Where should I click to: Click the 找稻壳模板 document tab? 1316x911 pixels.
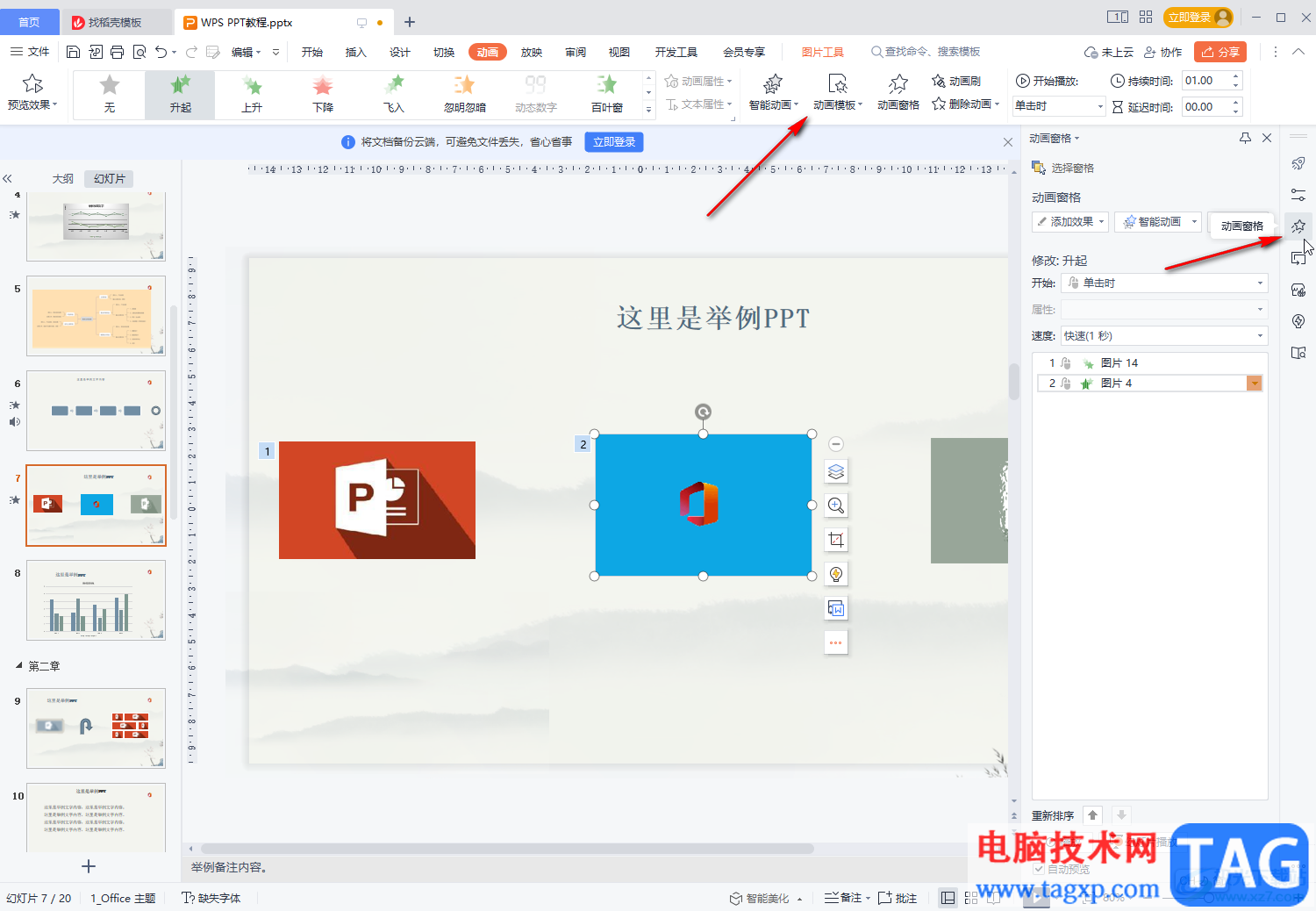coord(116,22)
